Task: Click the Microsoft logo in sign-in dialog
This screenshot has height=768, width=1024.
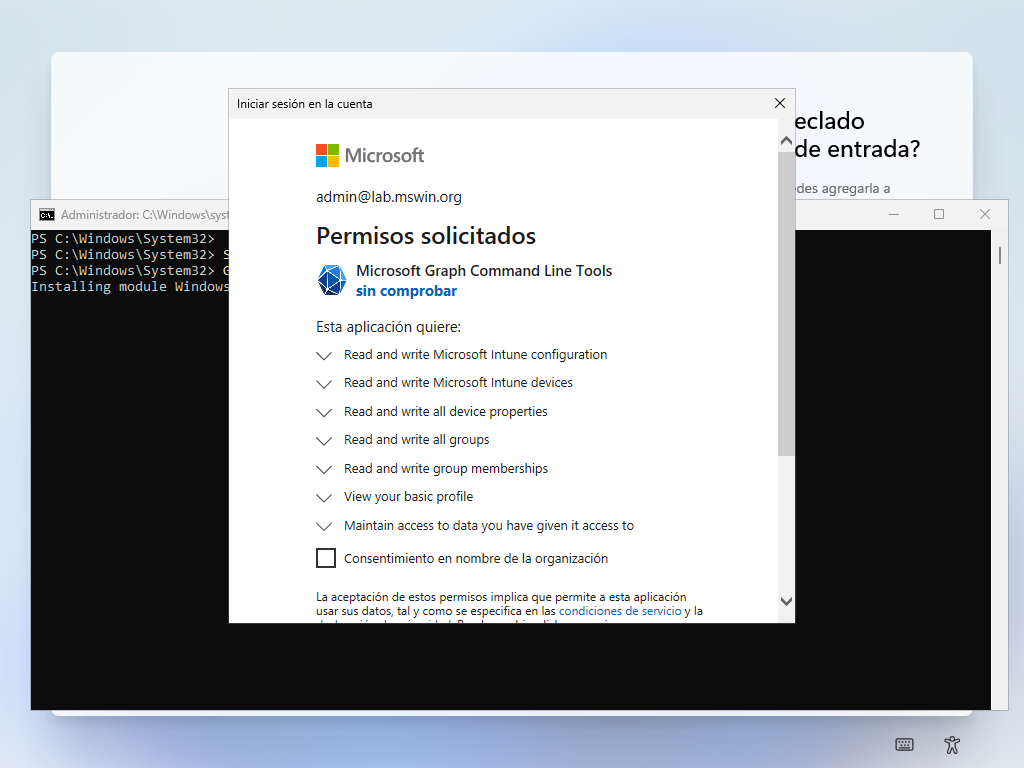Action: coord(370,155)
